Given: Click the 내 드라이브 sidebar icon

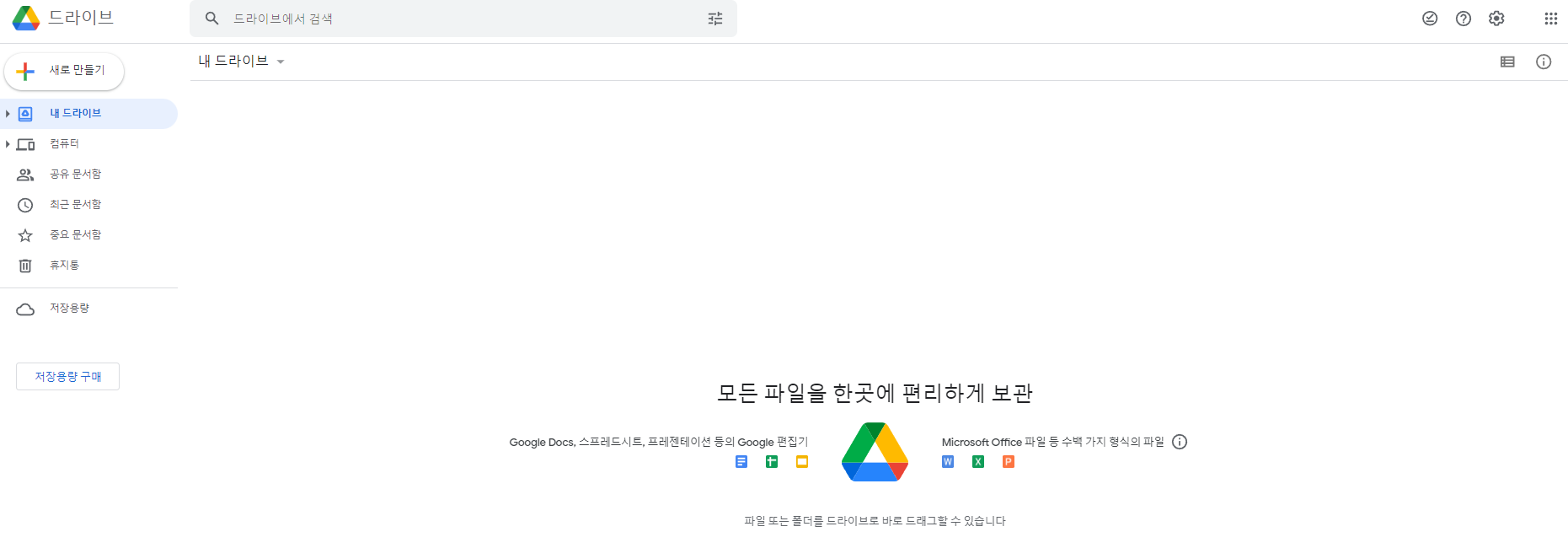Looking at the screenshot, I should pyautogui.click(x=25, y=114).
